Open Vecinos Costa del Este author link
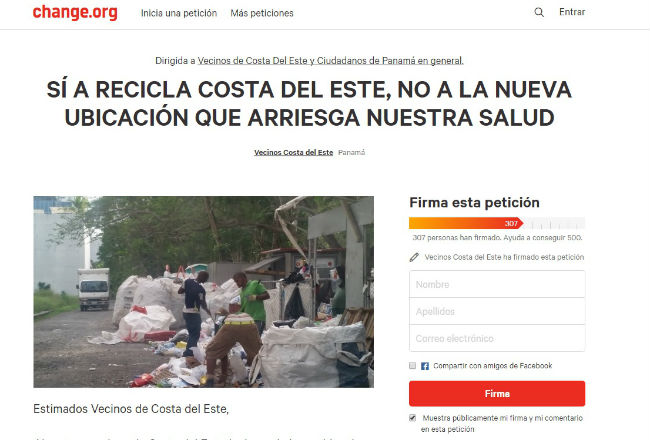The height and width of the screenshot is (440, 650). pos(293,152)
